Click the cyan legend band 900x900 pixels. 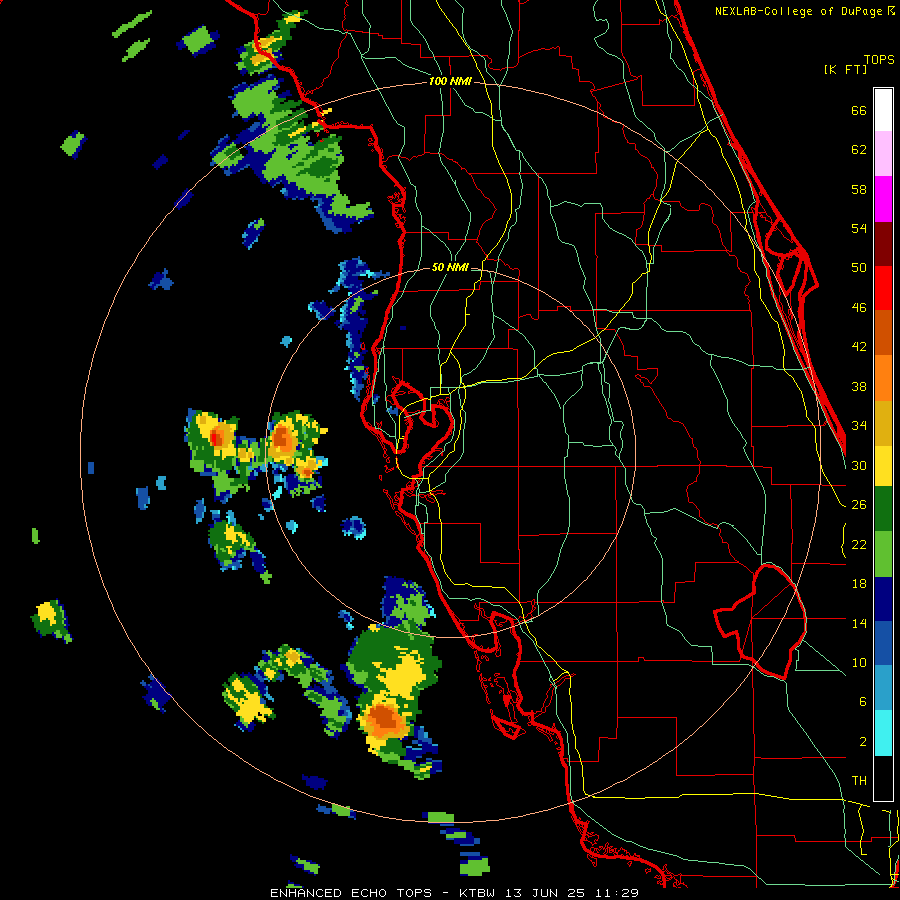tap(883, 733)
